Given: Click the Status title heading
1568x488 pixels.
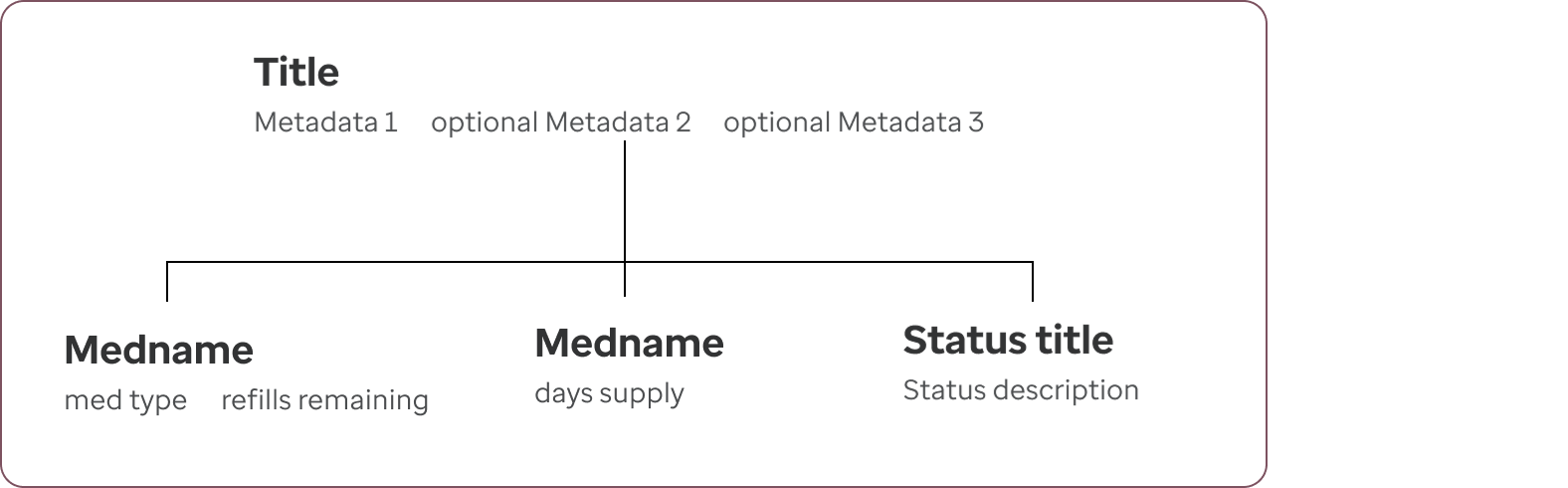Looking at the screenshot, I should (x=1008, y=341).
